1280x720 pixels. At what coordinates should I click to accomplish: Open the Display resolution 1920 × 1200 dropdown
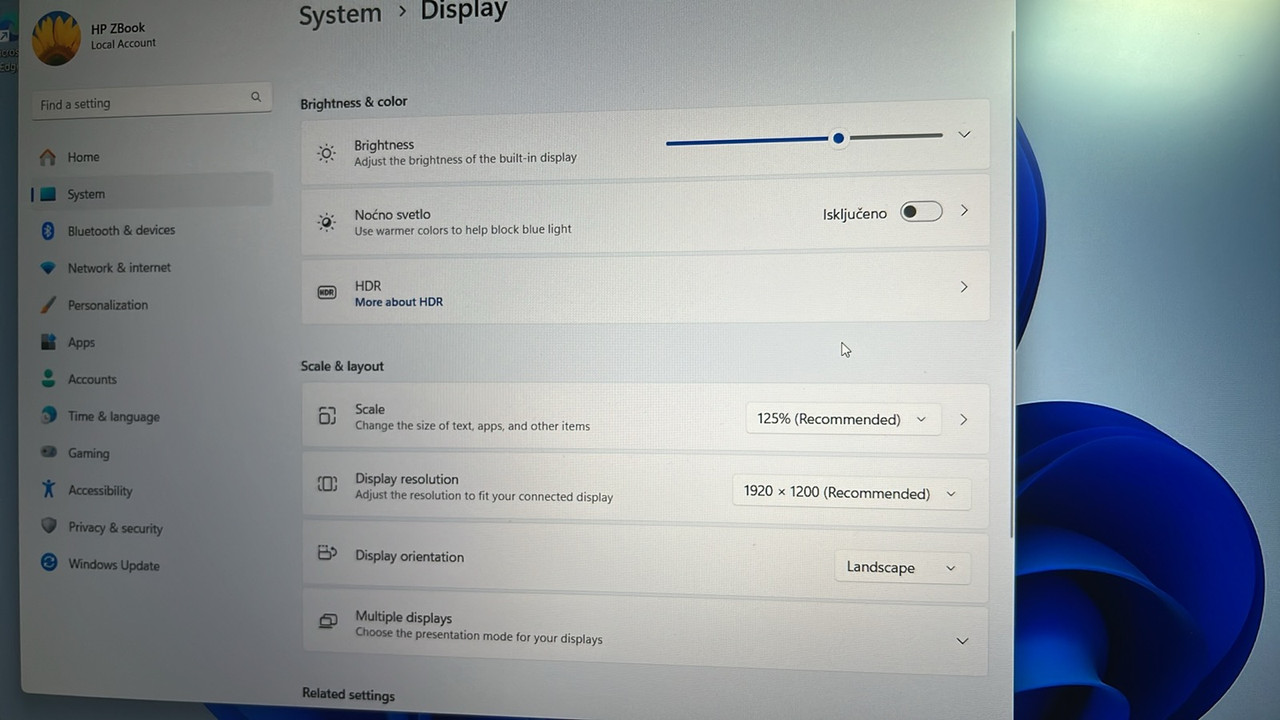pos(851,493)
